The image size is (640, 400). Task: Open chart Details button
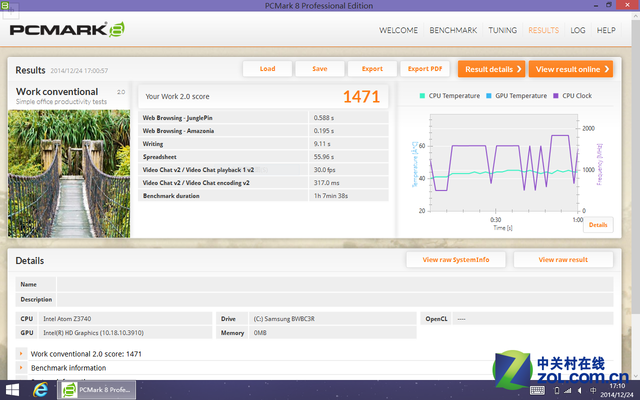pyautogui.click(x=598, y=225)
